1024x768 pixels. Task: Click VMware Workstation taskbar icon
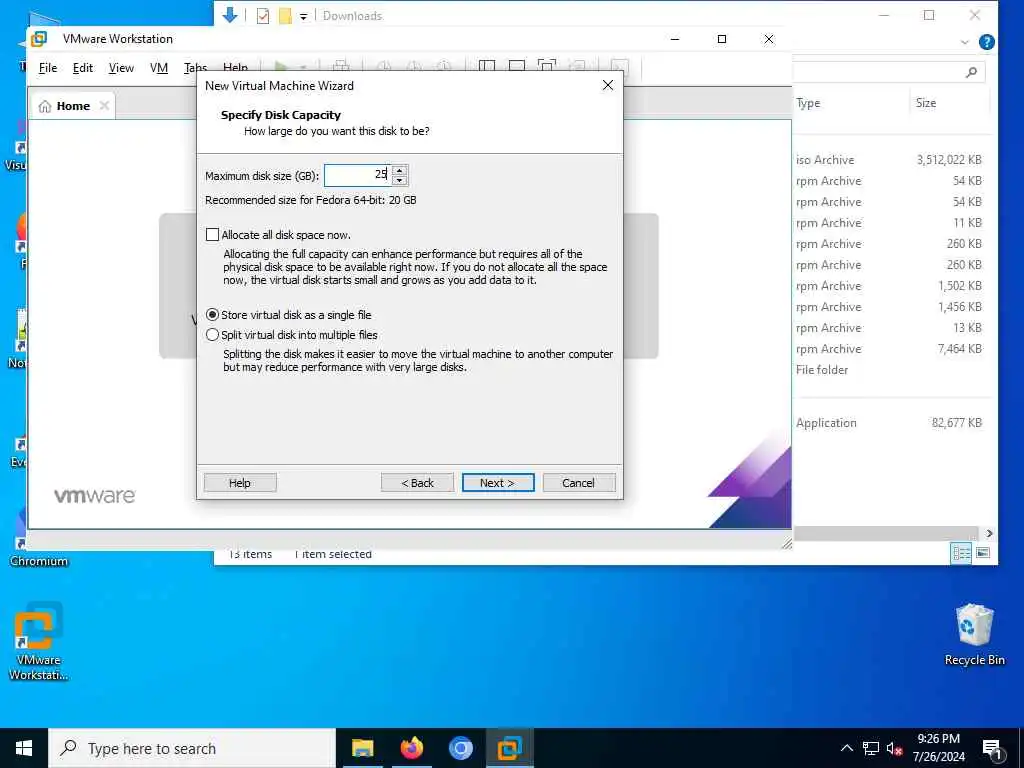(x=509, y=748)
